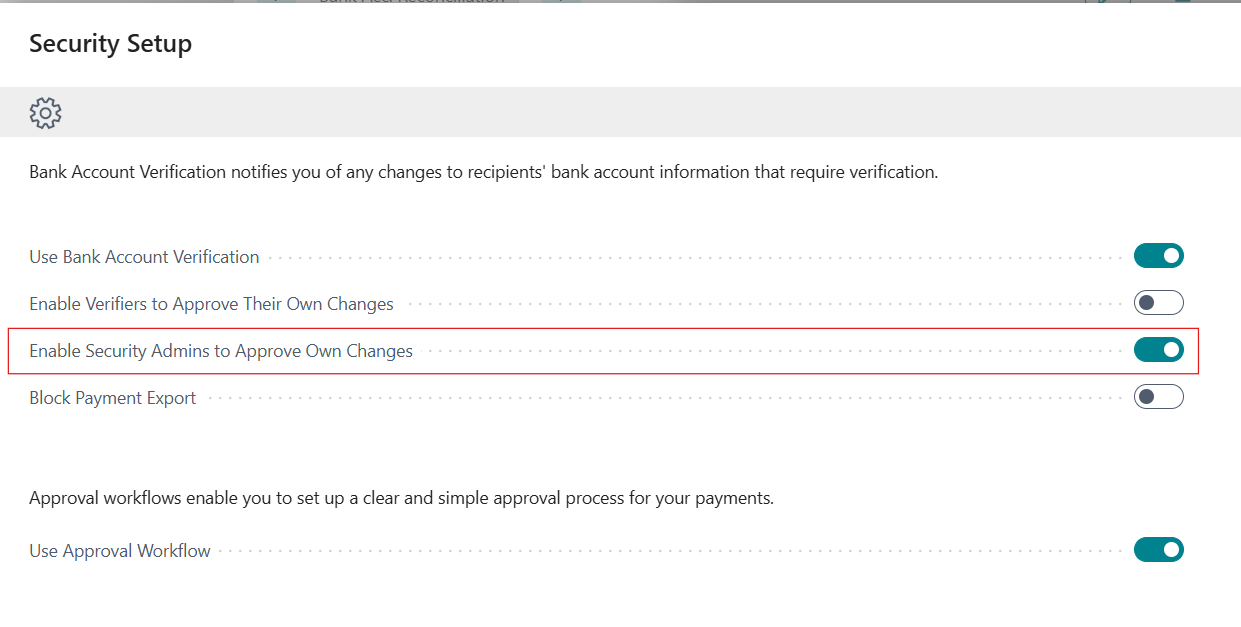
Task: Click the Block Payment Export label
Action: tap(113, 398)
